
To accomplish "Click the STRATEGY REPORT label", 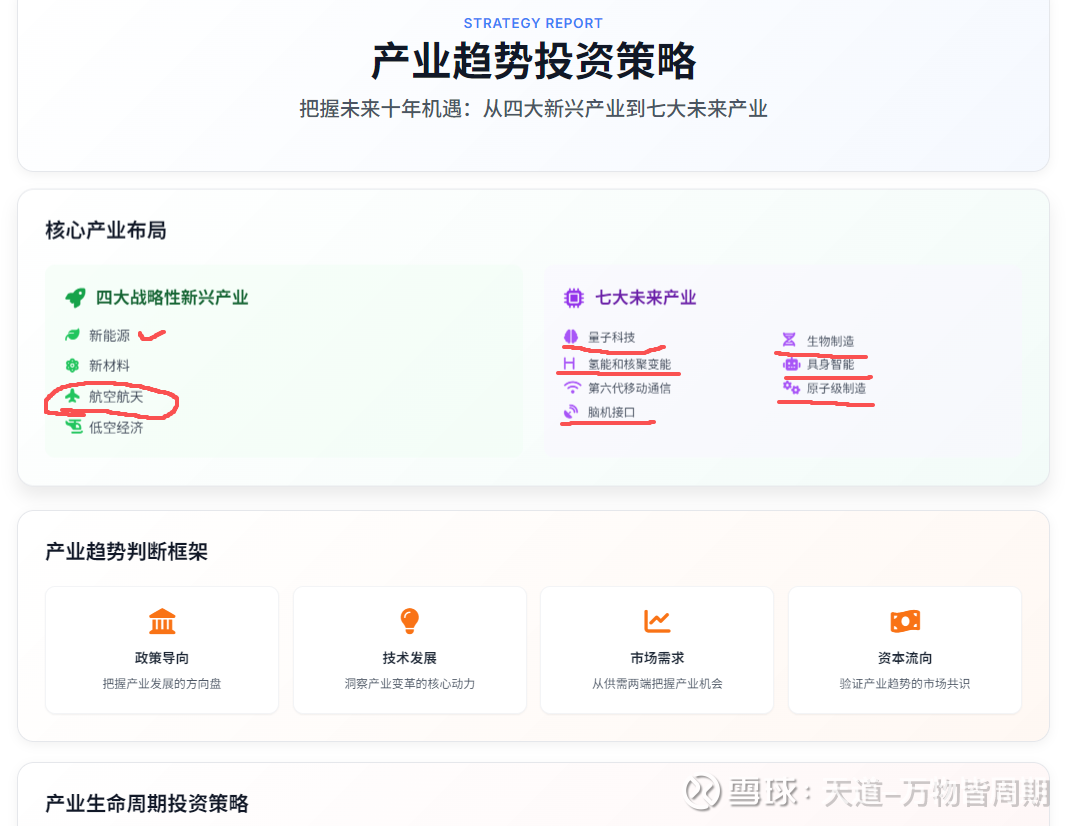I will 533,23.
